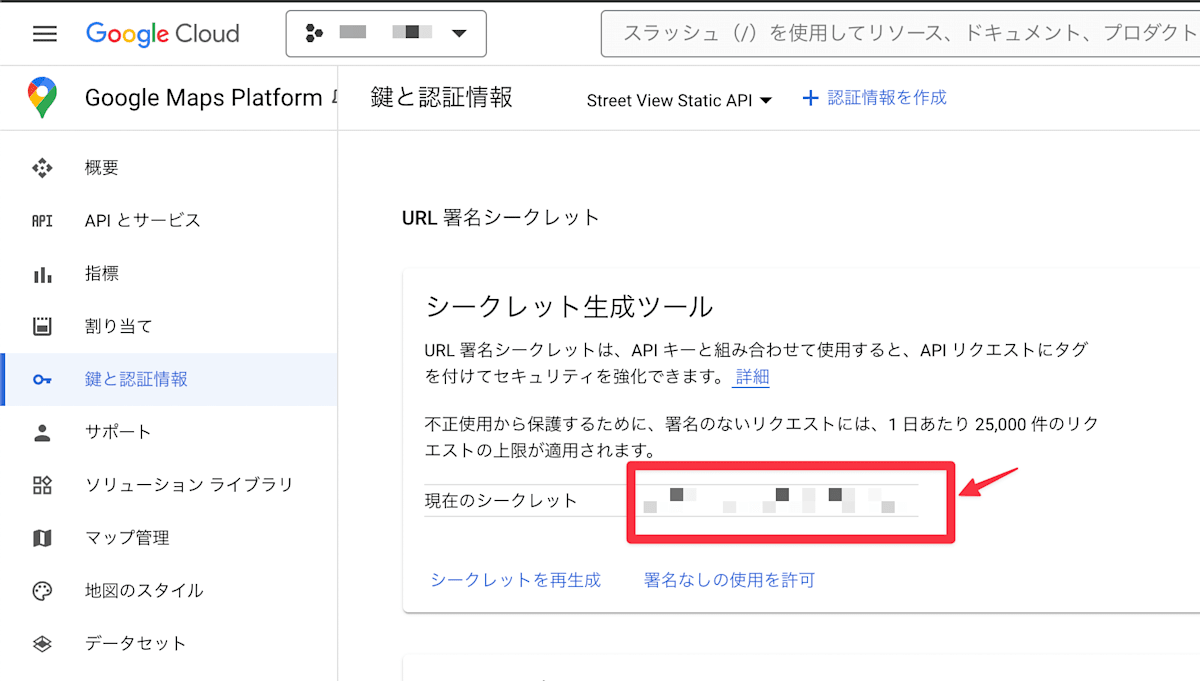Click the Google Maps Platform pin icon
This screenshot has width=1200, height=681.
42,98
